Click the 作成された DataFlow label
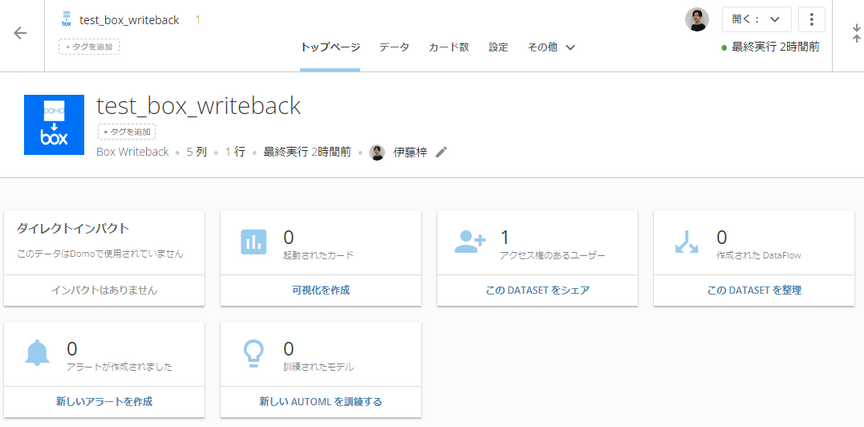The height and width of the screenshot is (427, 864). pyautogui.click(x=758, y=255)
